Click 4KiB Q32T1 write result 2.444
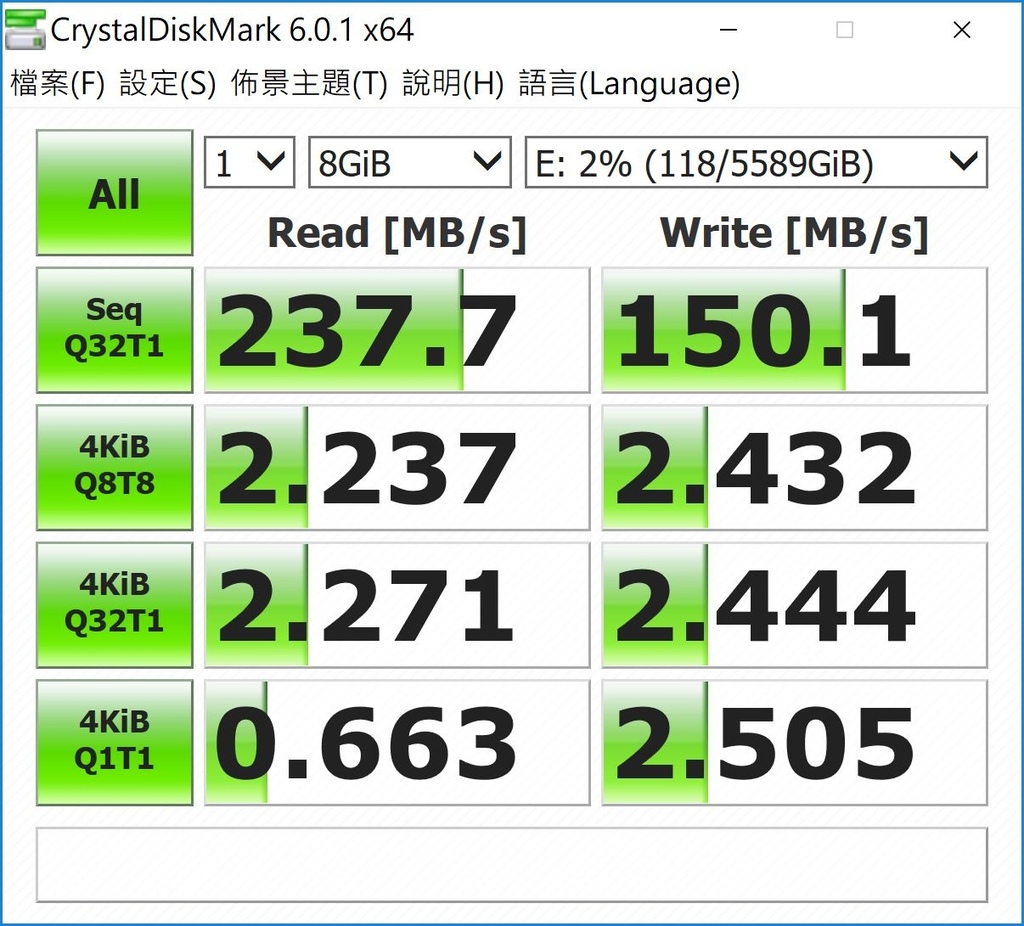Viewport: 1024px width, 926px height. pyautogui.click(x=794, y=605)
